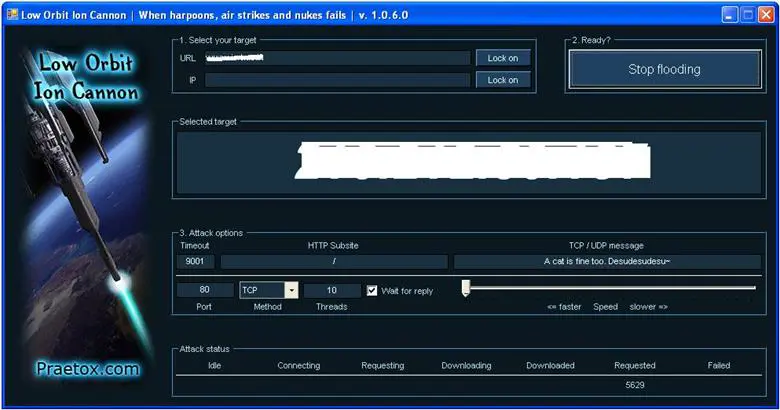780x410 pixels.
Task: Select the Timeout field showing 9001
Action: tap(194, 262)
